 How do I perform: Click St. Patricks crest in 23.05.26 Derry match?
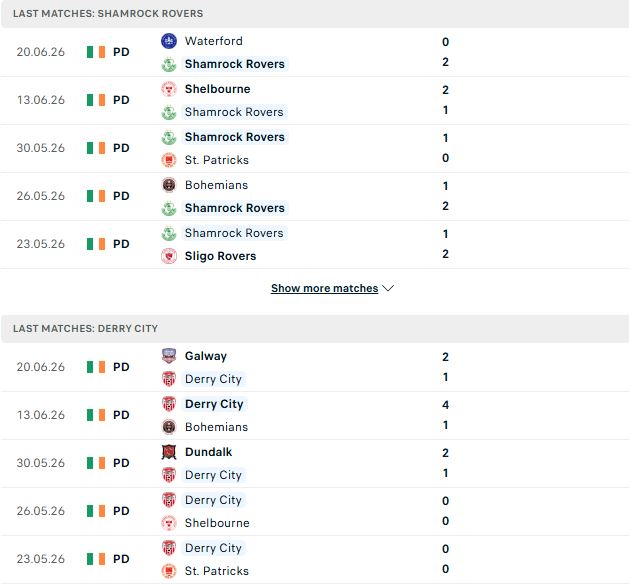169,571
